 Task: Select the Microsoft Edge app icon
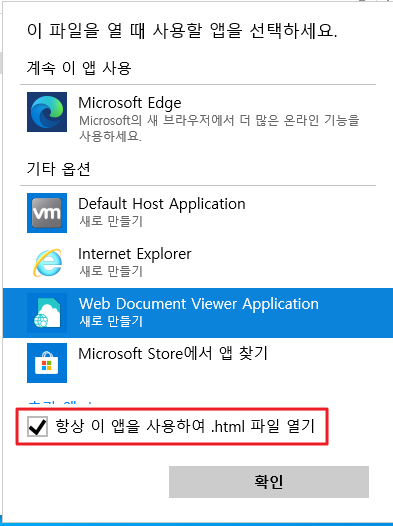pyautogui.click(x=47, y=112)
